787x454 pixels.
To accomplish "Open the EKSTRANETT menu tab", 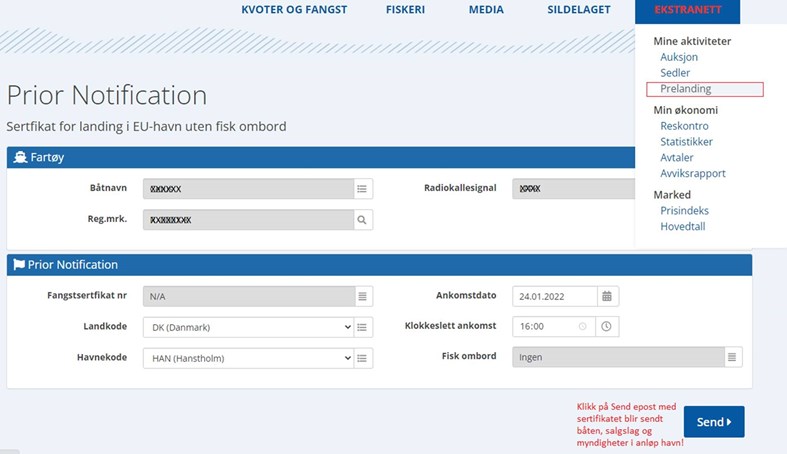I will [686, 10].
